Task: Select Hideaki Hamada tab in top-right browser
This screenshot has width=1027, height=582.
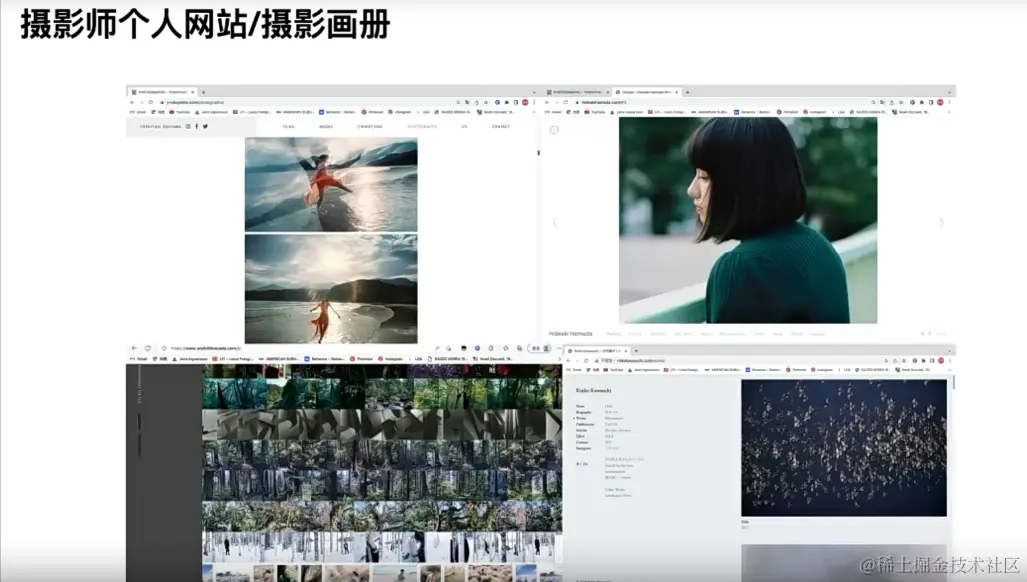Action: [x=646, y=92]
